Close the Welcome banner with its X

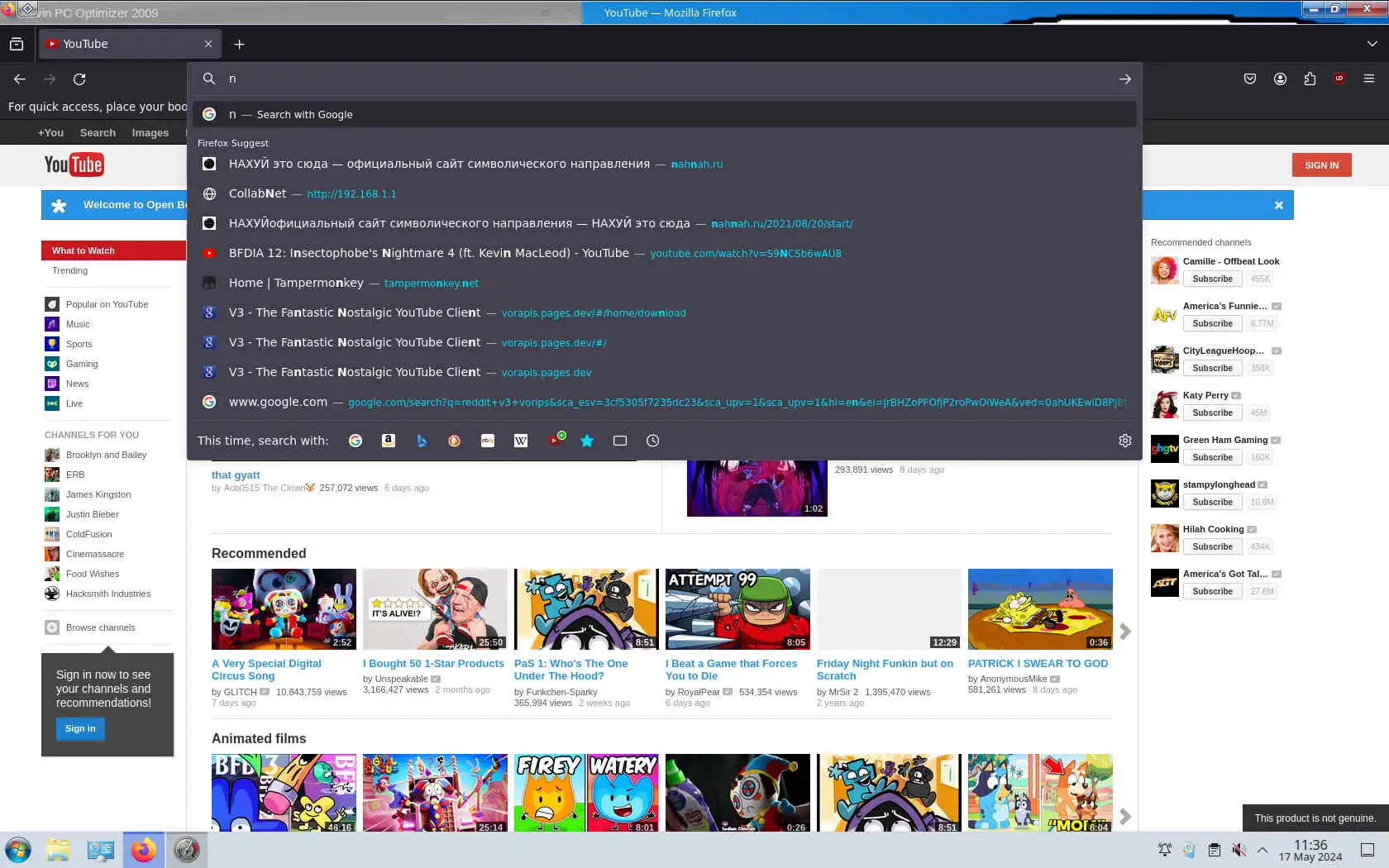click(1279, 205)
